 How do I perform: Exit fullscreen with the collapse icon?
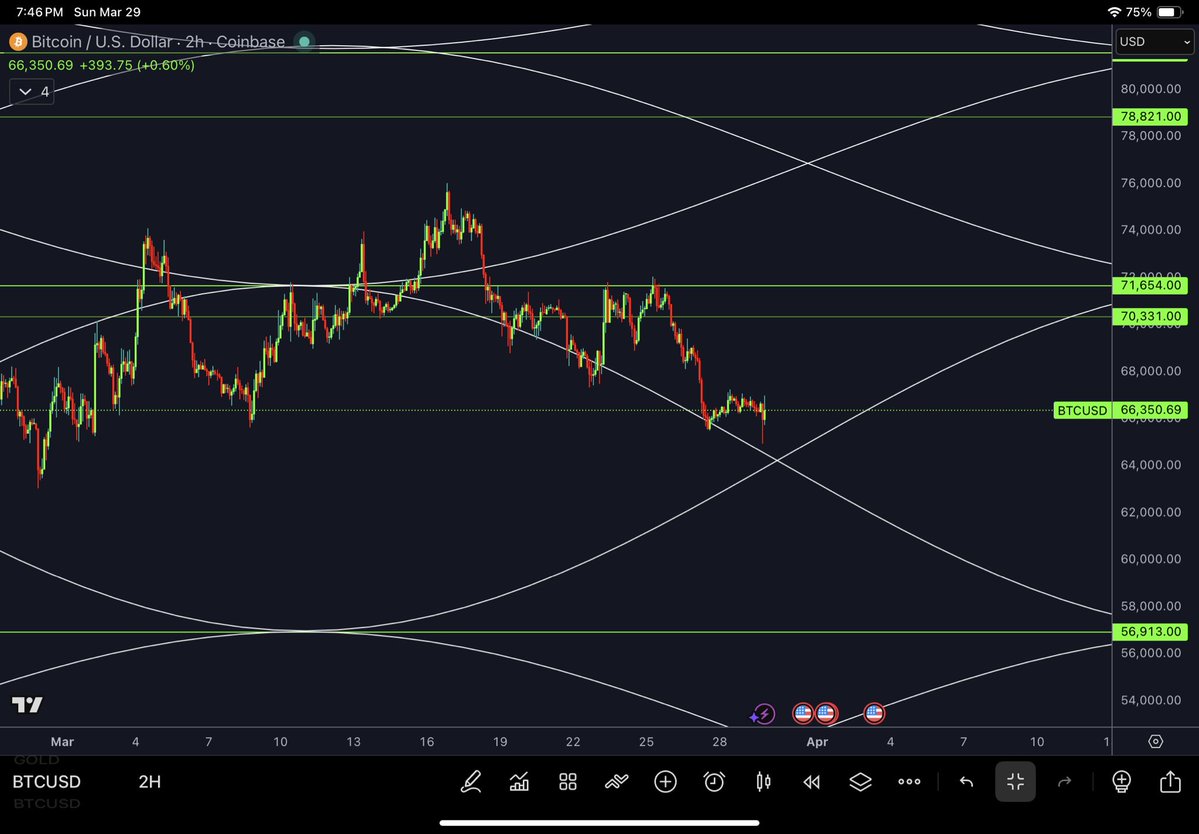1015,781
